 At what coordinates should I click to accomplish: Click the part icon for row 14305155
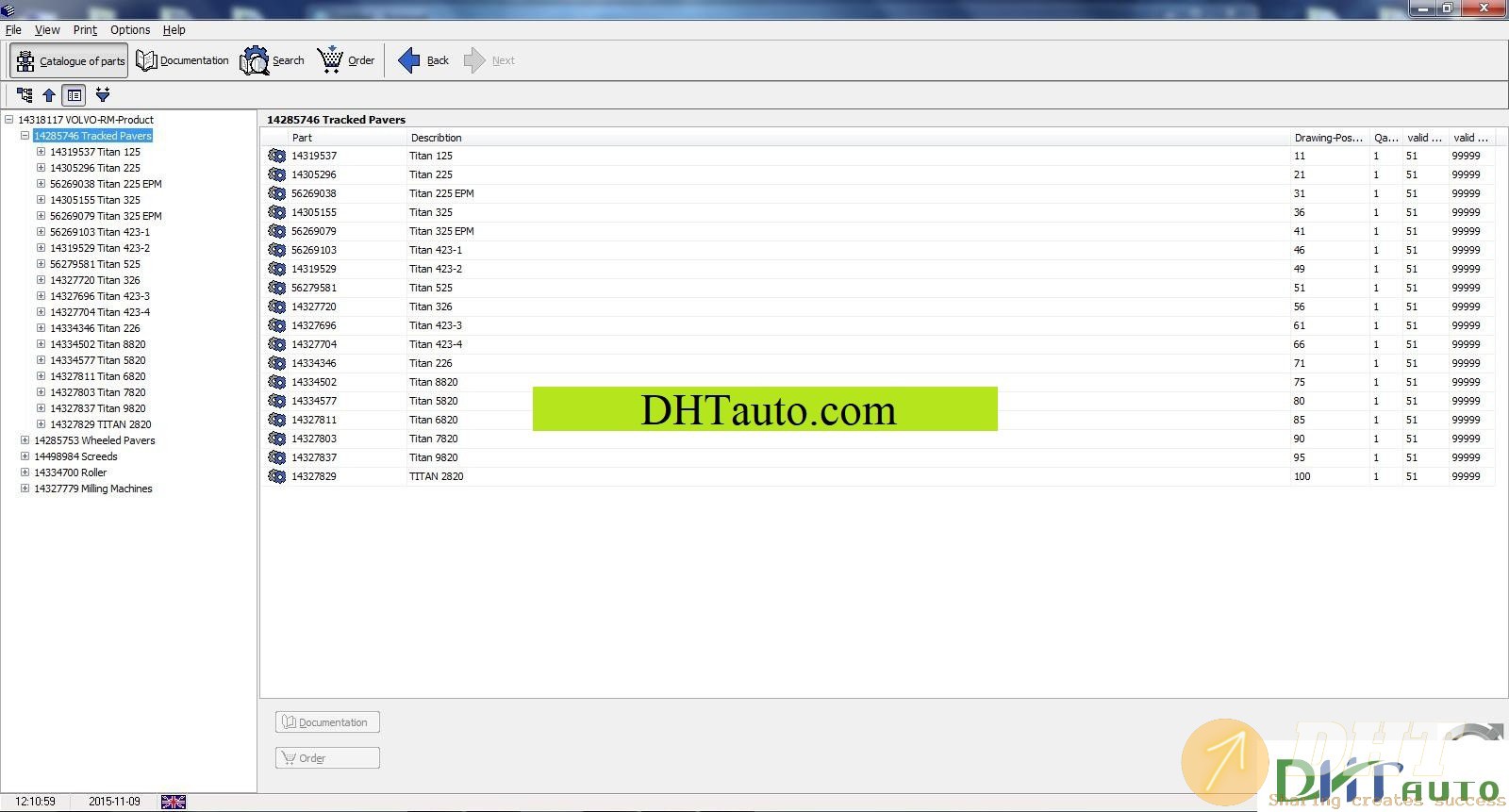[277, 212]
